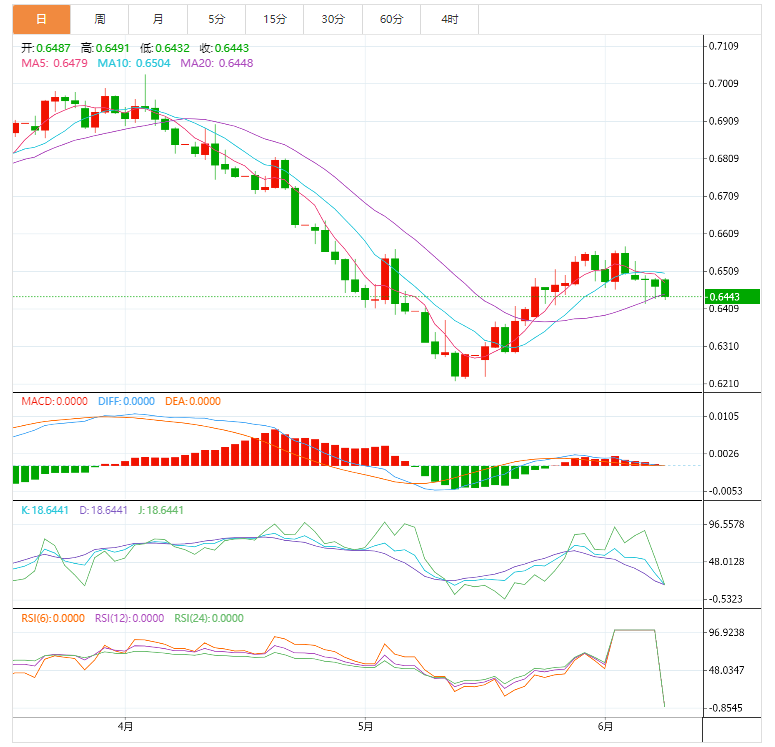Click the 0.7009 price axis label
Viewport: 775px width, 747px height.
pyautogui.click(x=724, y=84)
